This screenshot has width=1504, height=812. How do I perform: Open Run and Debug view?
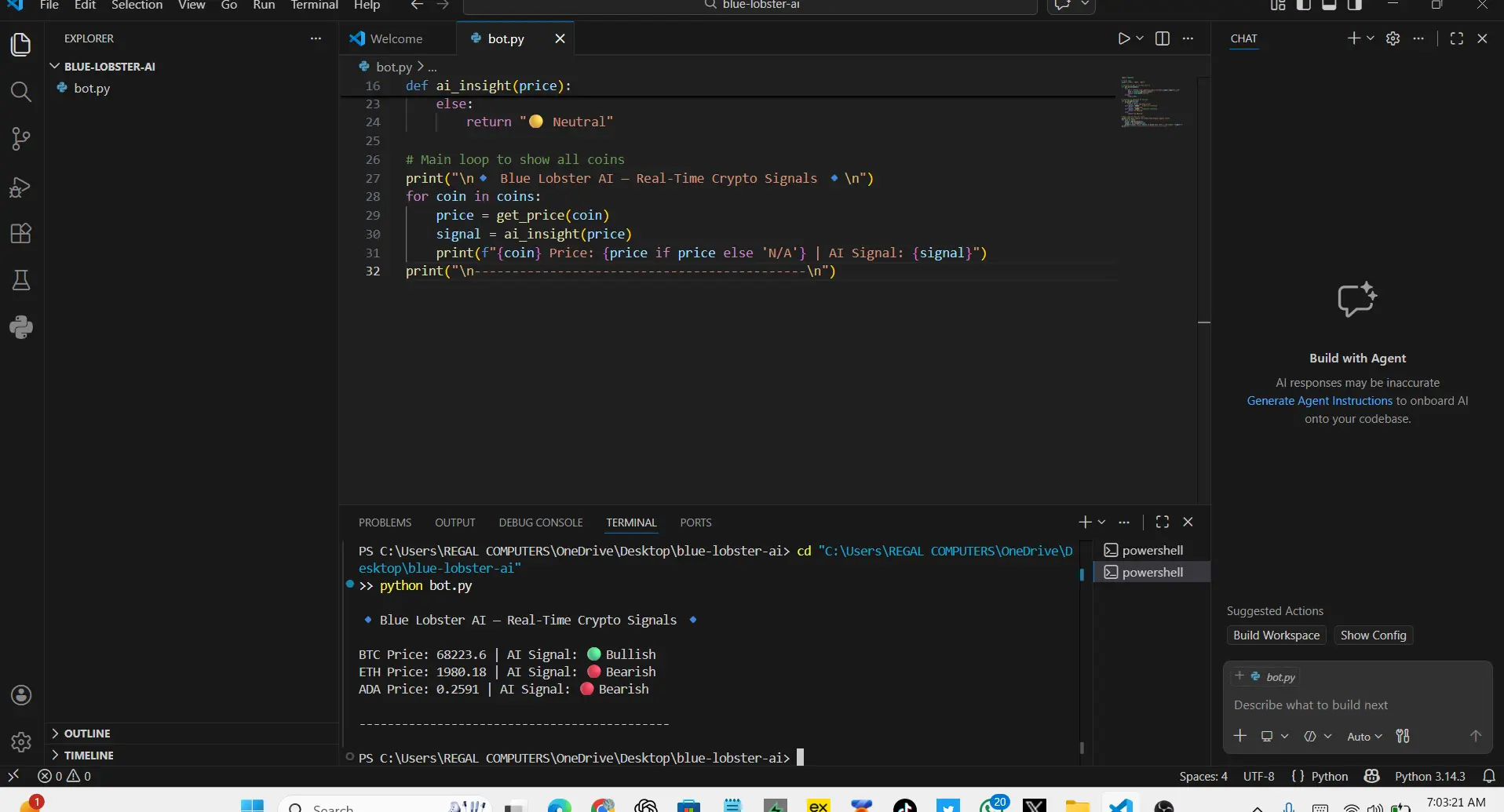(21, 187)
